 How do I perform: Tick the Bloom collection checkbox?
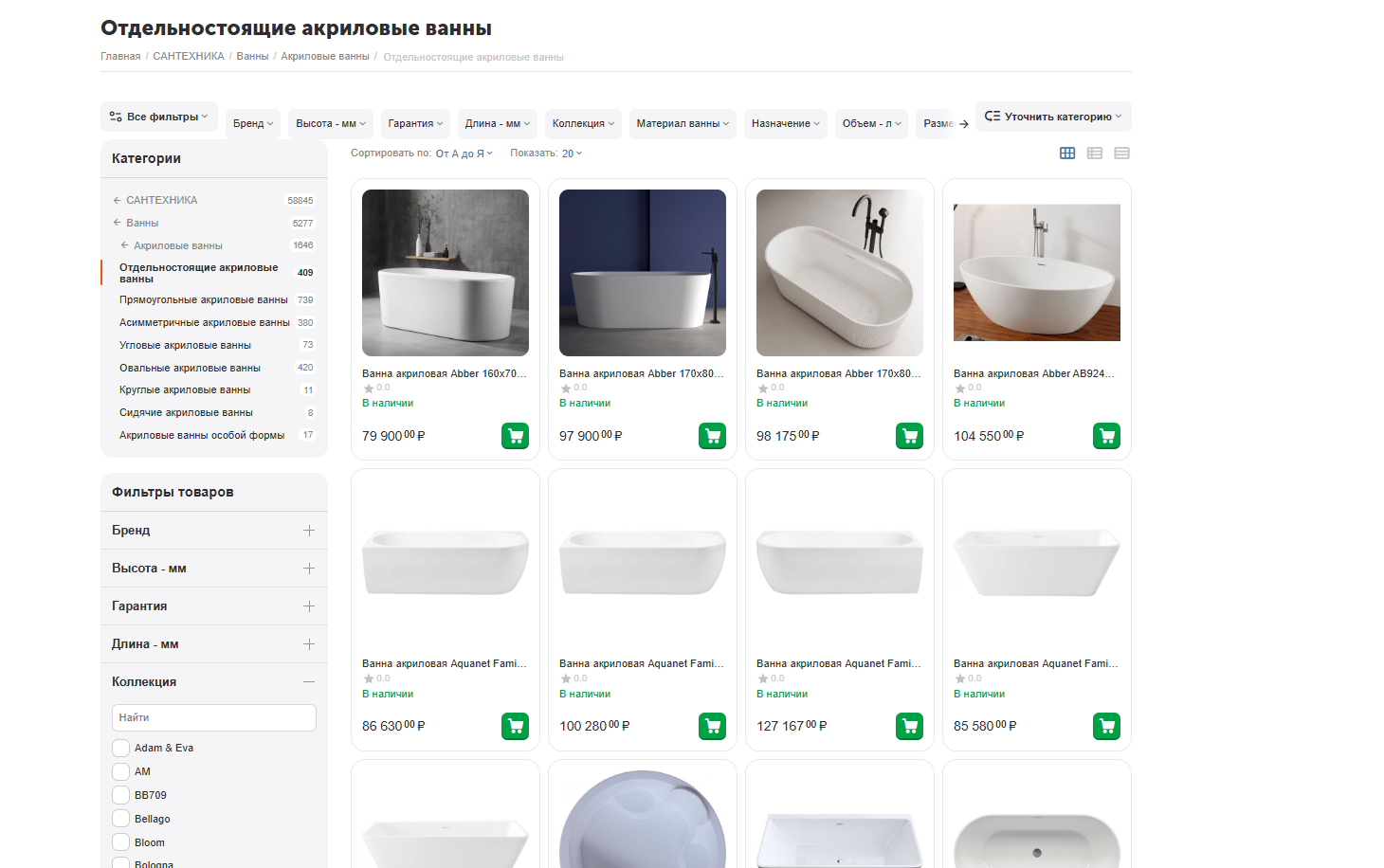click(120, 842)
